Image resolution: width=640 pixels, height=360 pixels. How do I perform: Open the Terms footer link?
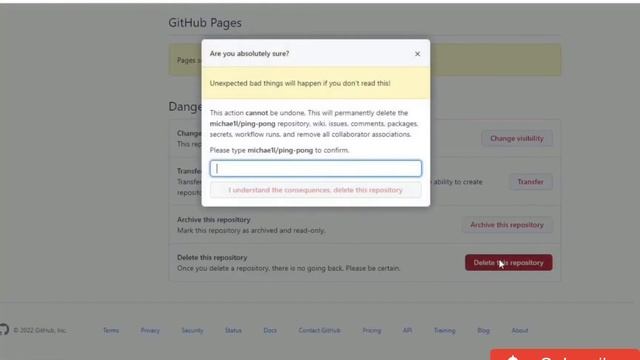[x=111, y=330]
